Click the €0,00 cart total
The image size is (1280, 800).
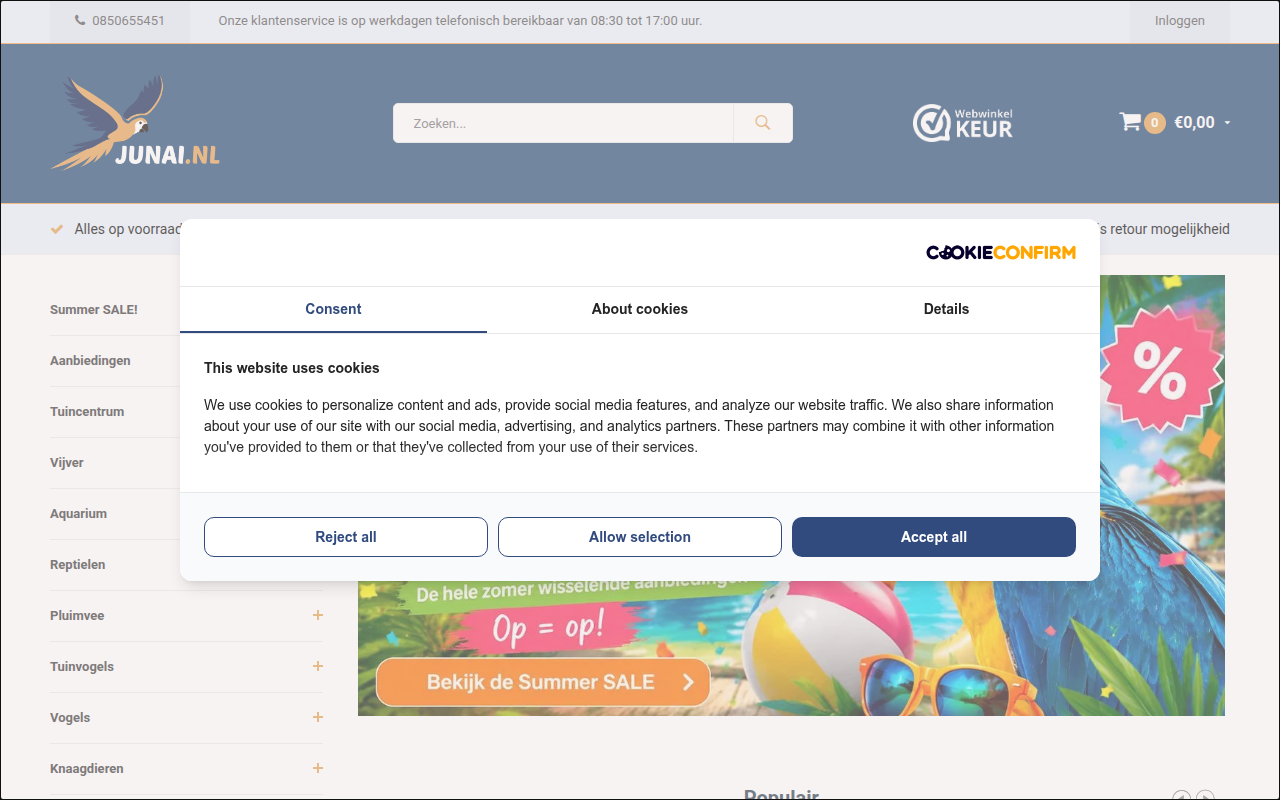(x=1194, y=123)
